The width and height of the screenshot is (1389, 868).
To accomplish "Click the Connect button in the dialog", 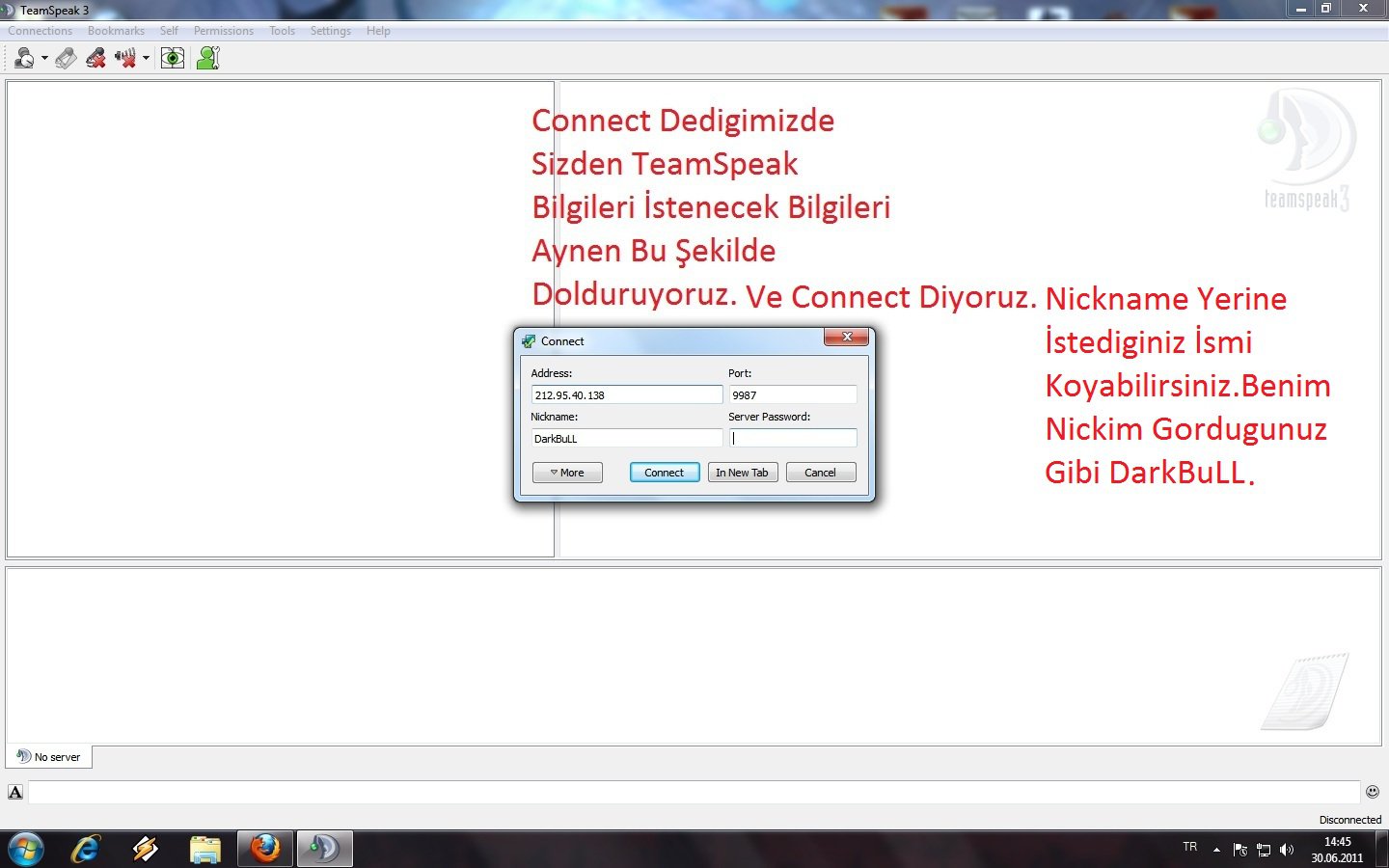I will click(x=665, y=473).
